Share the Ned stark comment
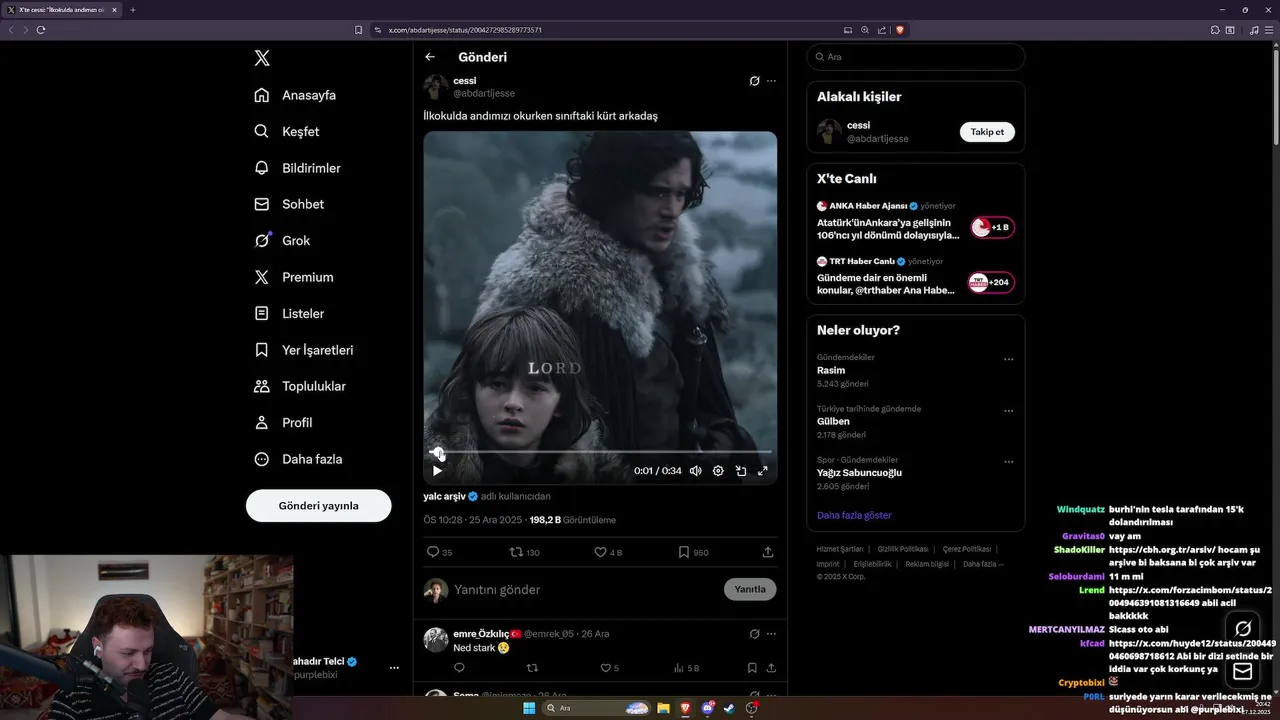This screenshot has height=720, width=1280. 771,668
